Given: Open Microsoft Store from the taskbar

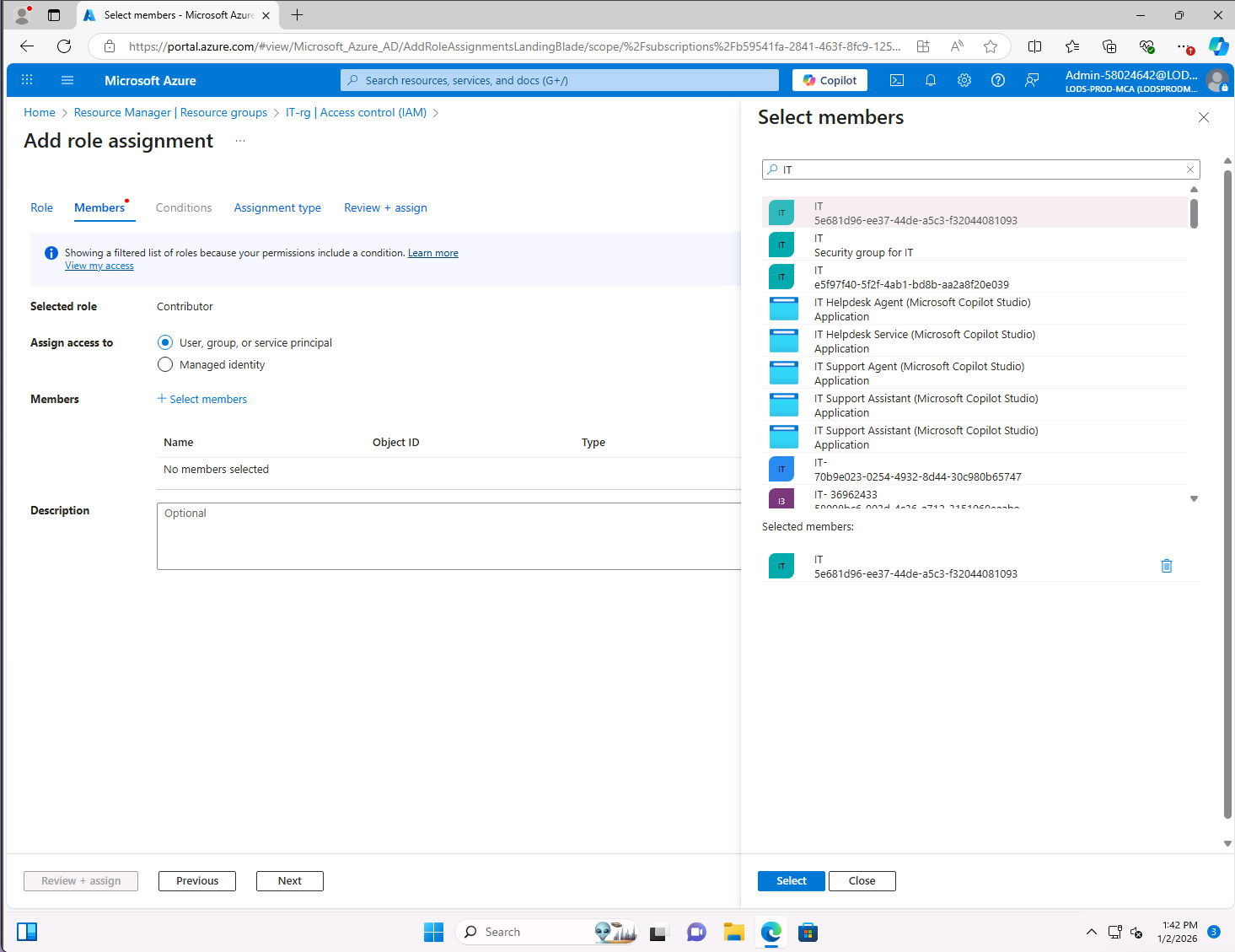Looking at the screenshot, I should (808, 932).
